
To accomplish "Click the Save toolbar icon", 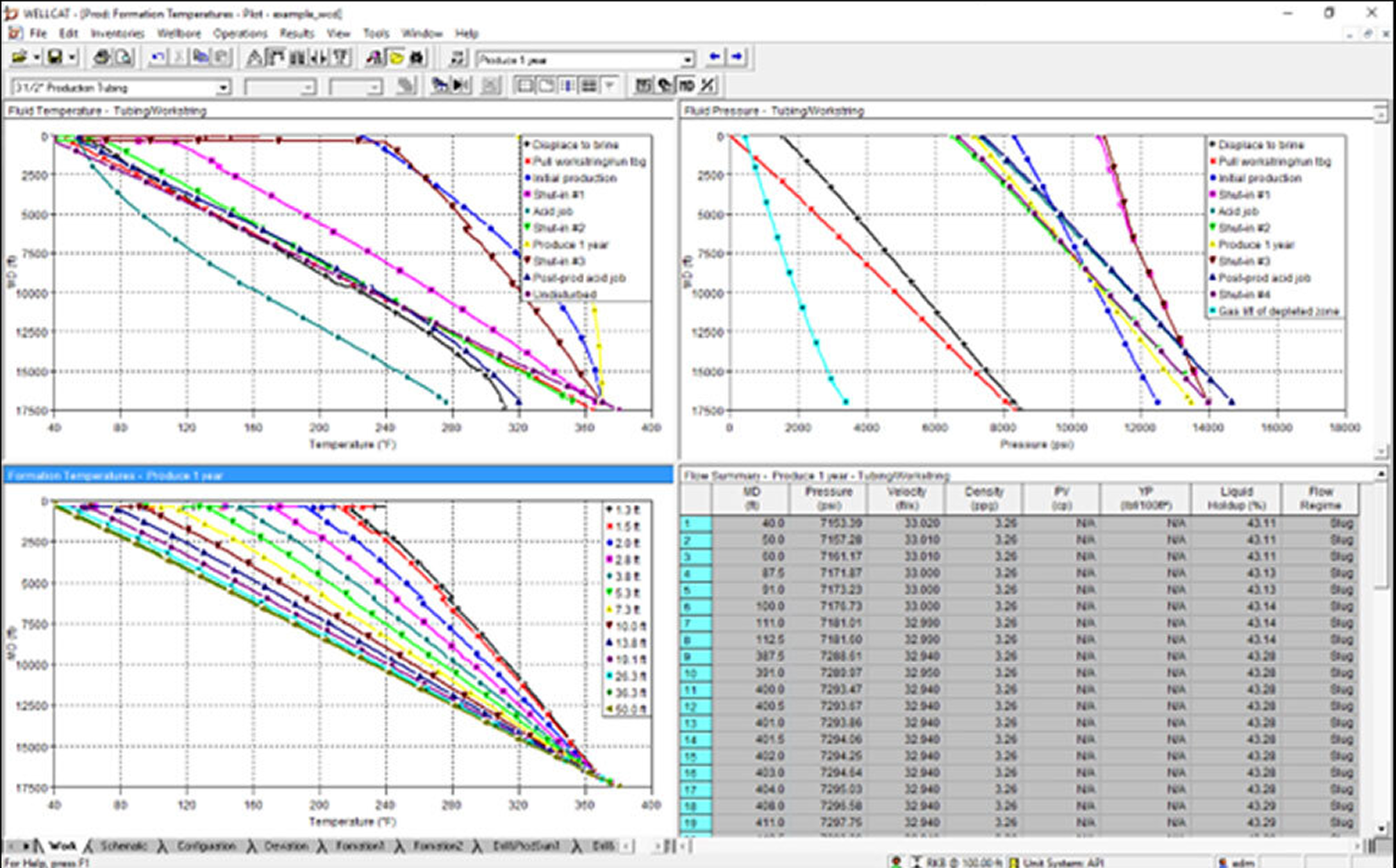I will (x=54, y=58).
